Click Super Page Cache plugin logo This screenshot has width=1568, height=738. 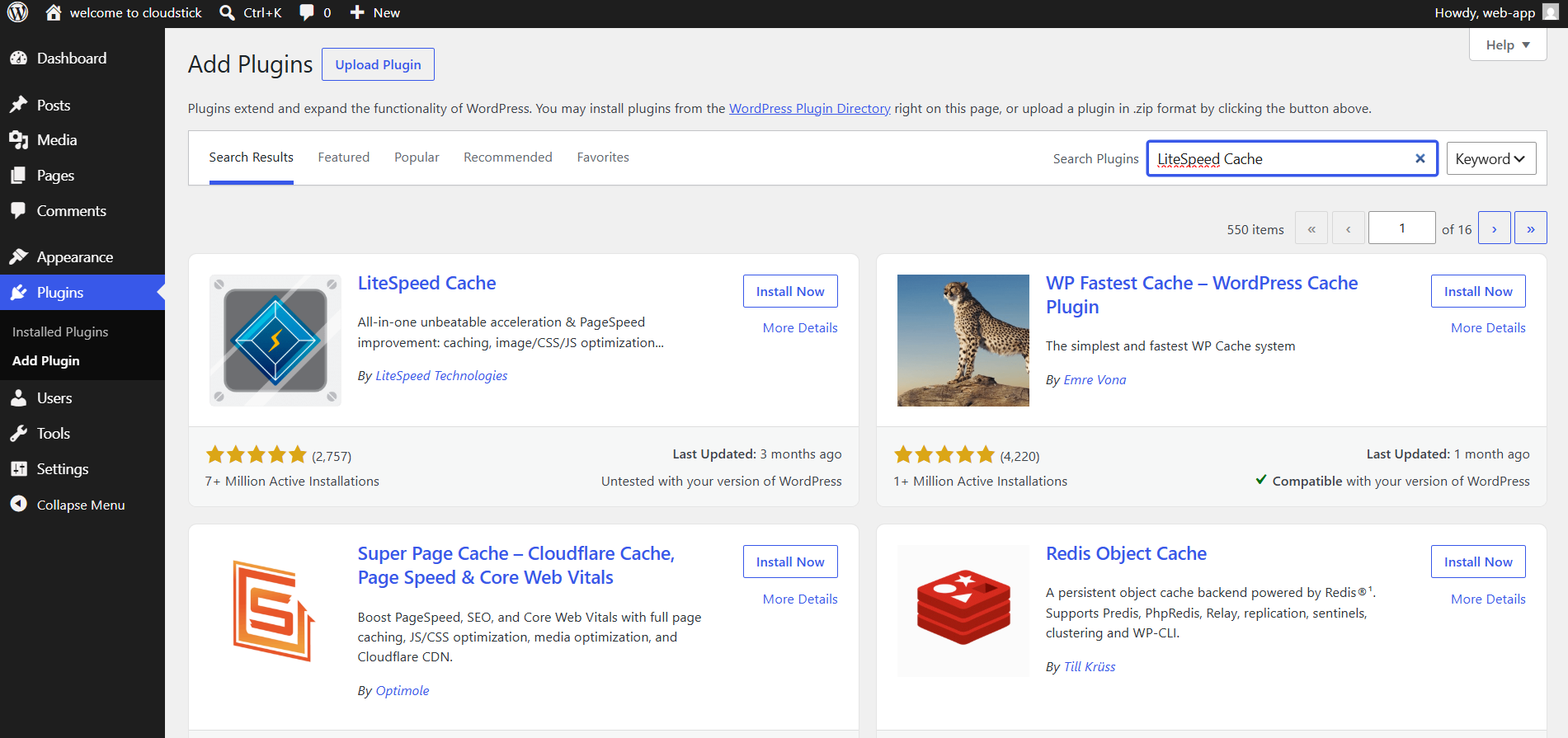[x=275, y=611]
